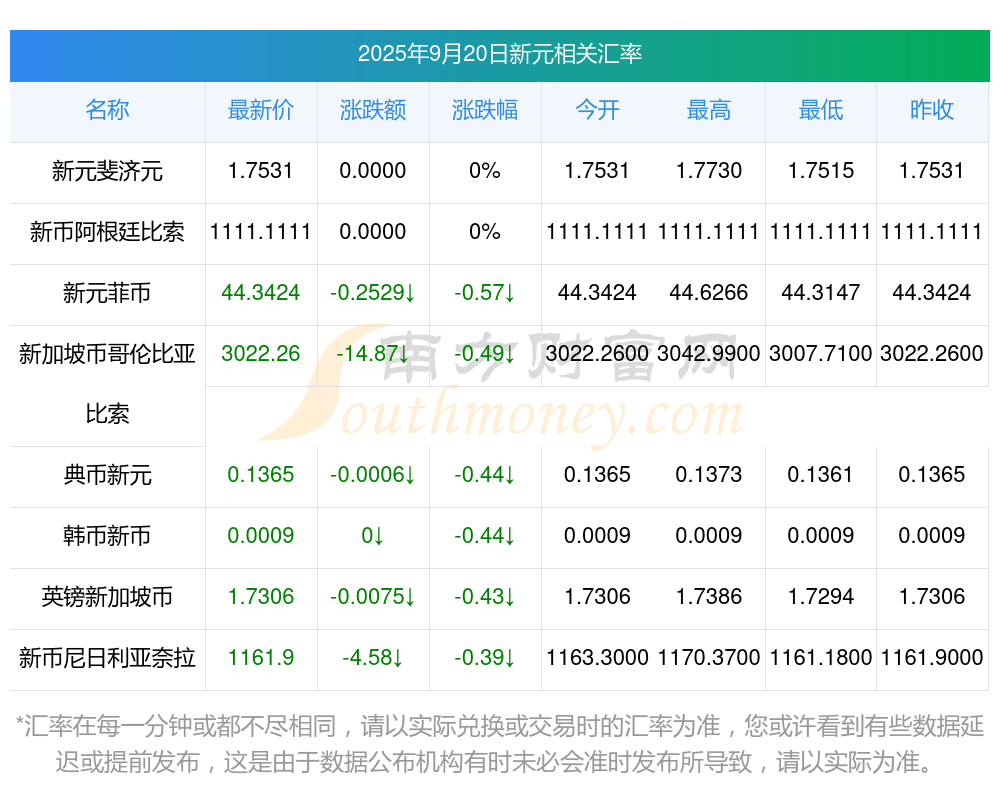The height and width of the screenshot is (793, 1000).
Task: Click 44.6266 highest value for 新元菲币
Action: tap(709, 293)
